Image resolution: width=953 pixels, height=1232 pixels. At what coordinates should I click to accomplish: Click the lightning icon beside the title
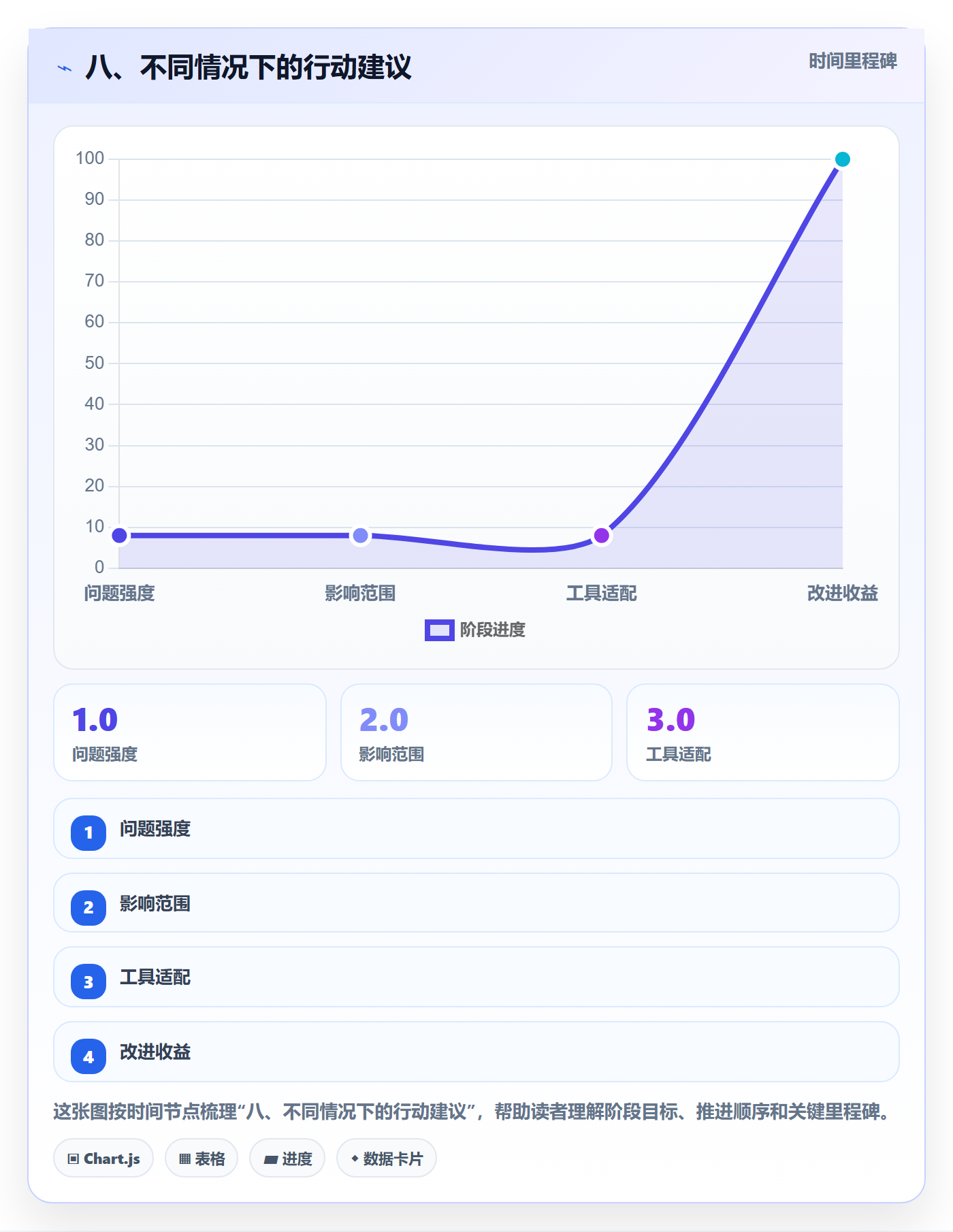tap(65, 68)
